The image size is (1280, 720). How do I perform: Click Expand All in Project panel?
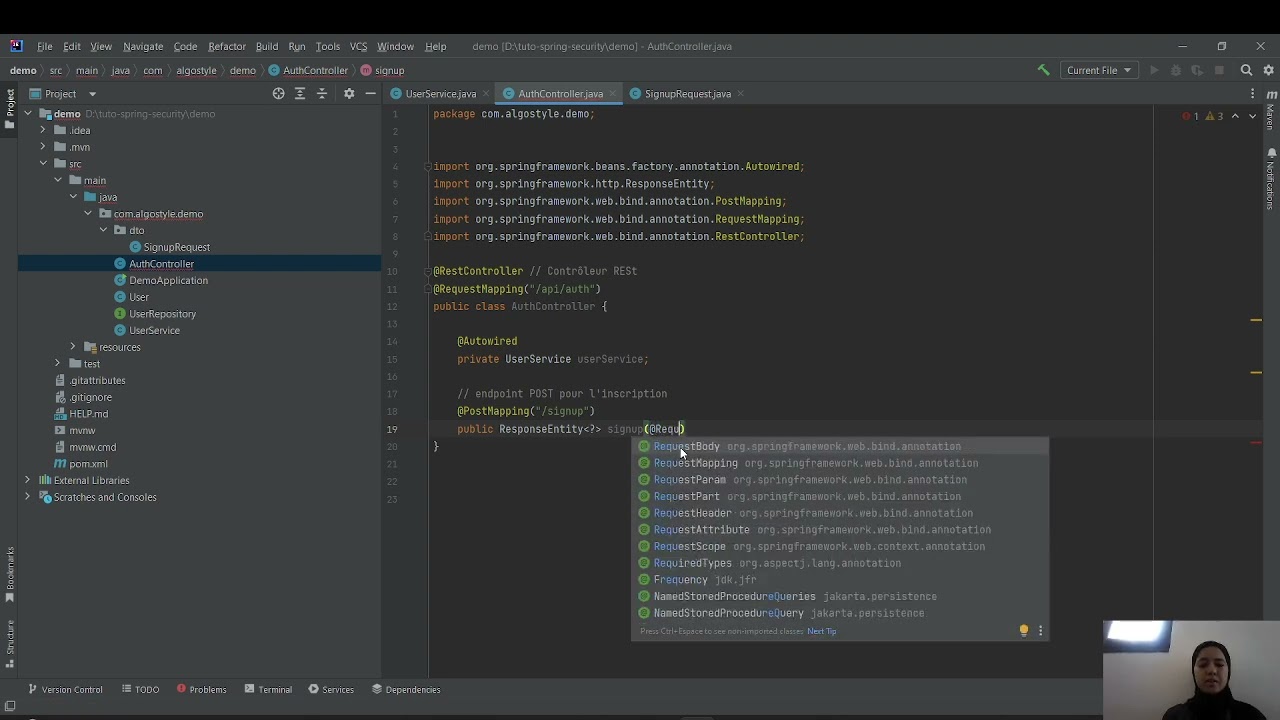[x=300, y=93]
